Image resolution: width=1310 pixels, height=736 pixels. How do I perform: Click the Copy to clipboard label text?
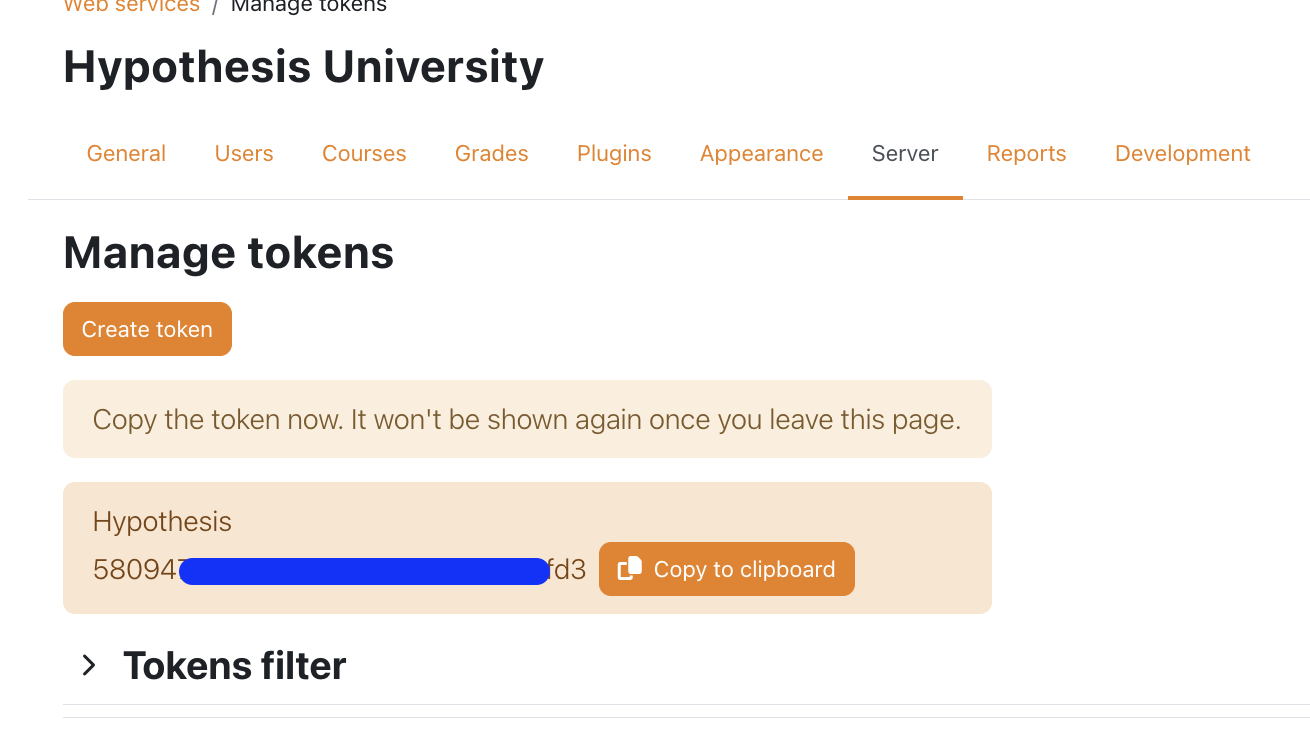tap(744, 569)
